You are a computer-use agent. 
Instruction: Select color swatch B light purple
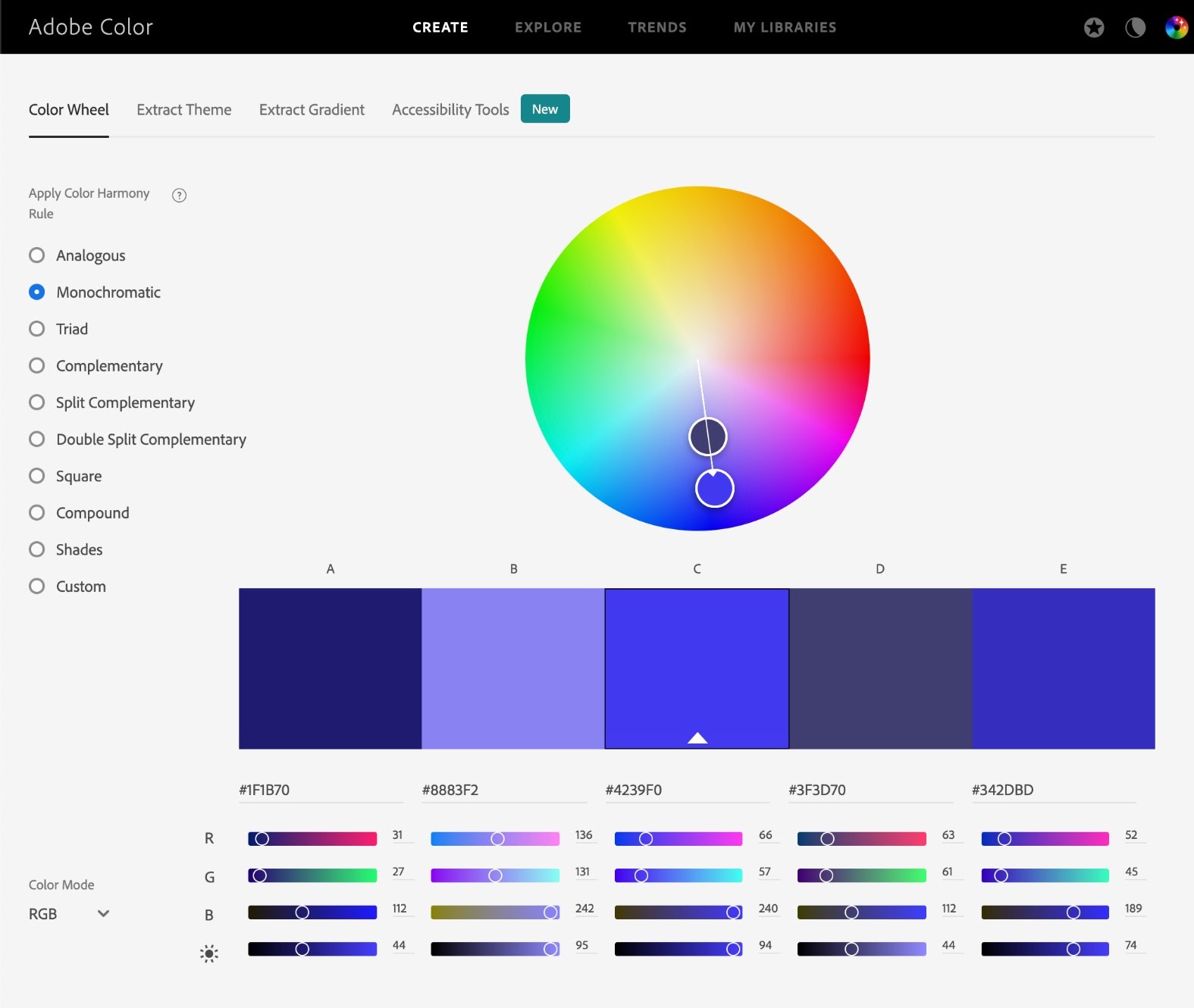[513, 668]
